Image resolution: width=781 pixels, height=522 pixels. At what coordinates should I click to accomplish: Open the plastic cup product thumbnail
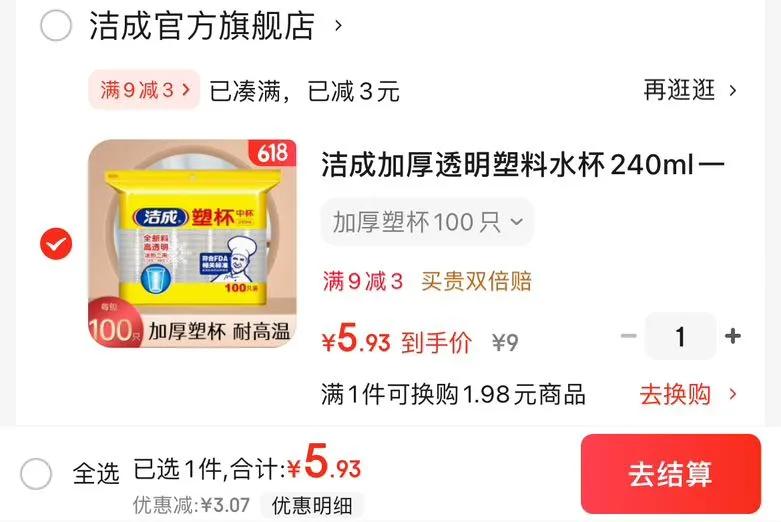pos(192,243)
